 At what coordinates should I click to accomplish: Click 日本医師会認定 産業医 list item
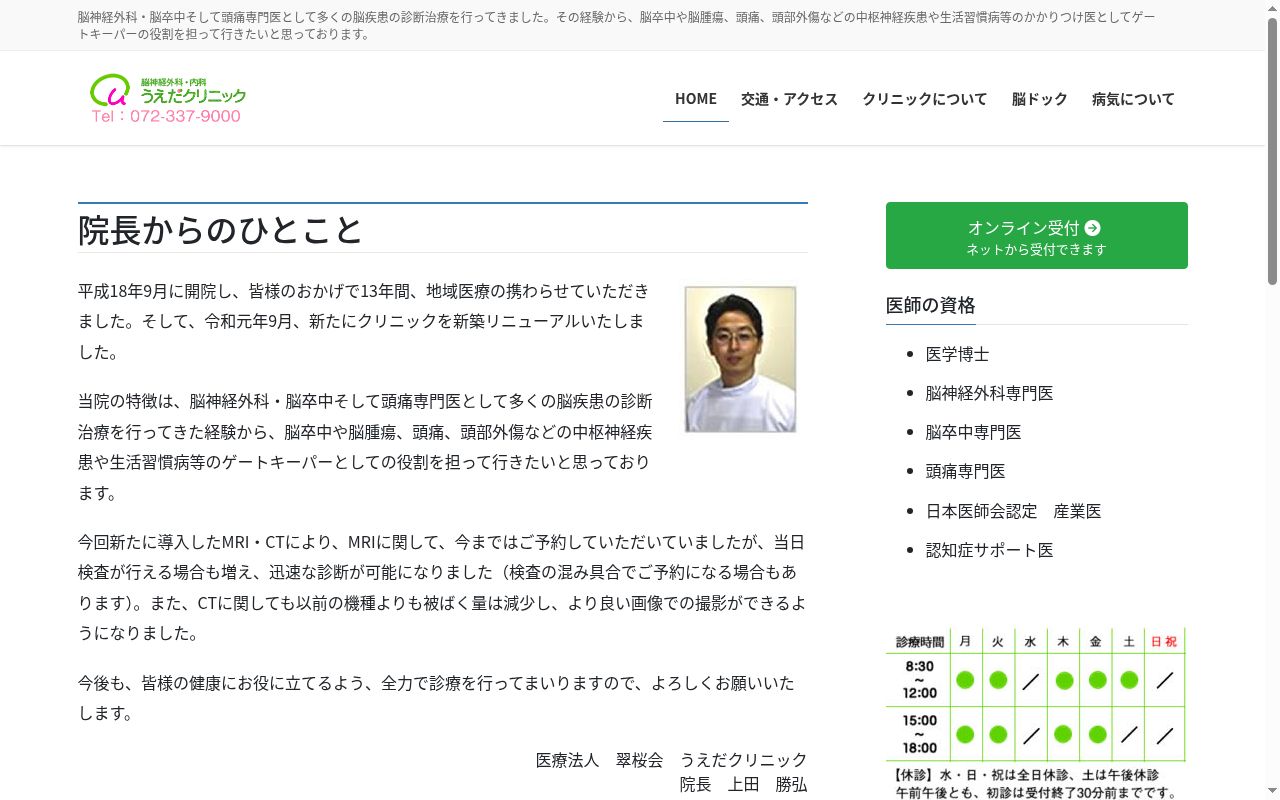[1013, 511]
